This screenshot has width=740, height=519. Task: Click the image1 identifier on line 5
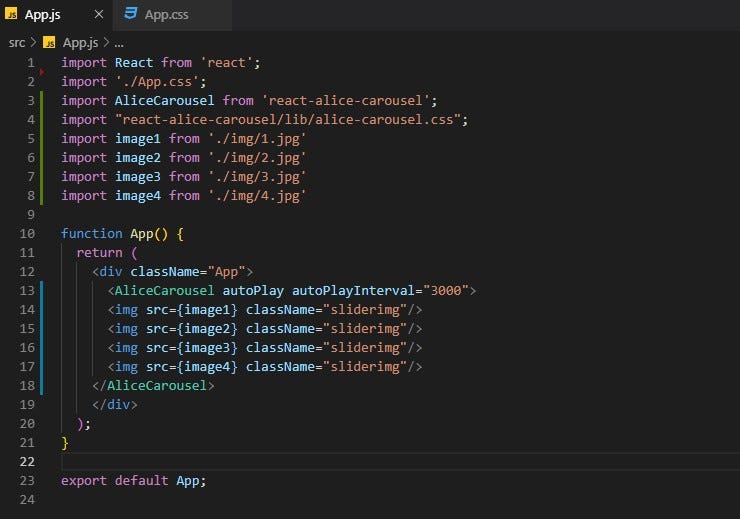click(x=138, y=139)
